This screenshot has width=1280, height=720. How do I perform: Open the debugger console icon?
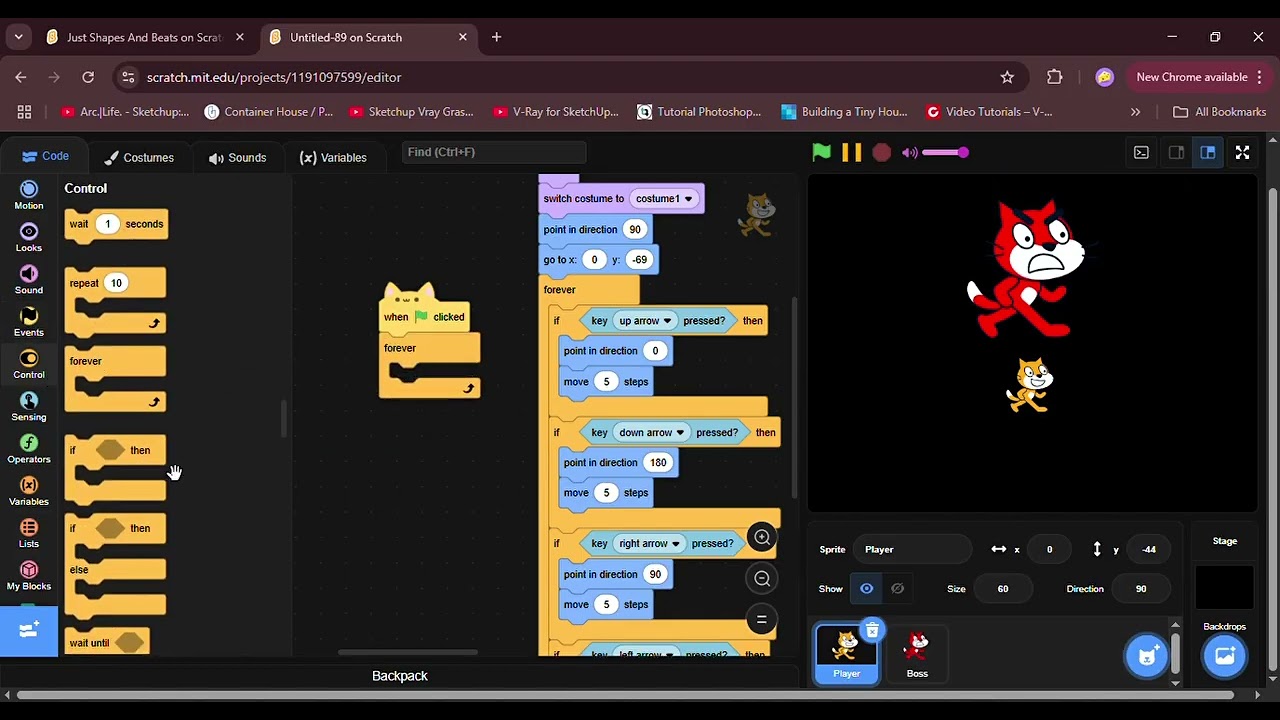click(x=1141, y=152)
